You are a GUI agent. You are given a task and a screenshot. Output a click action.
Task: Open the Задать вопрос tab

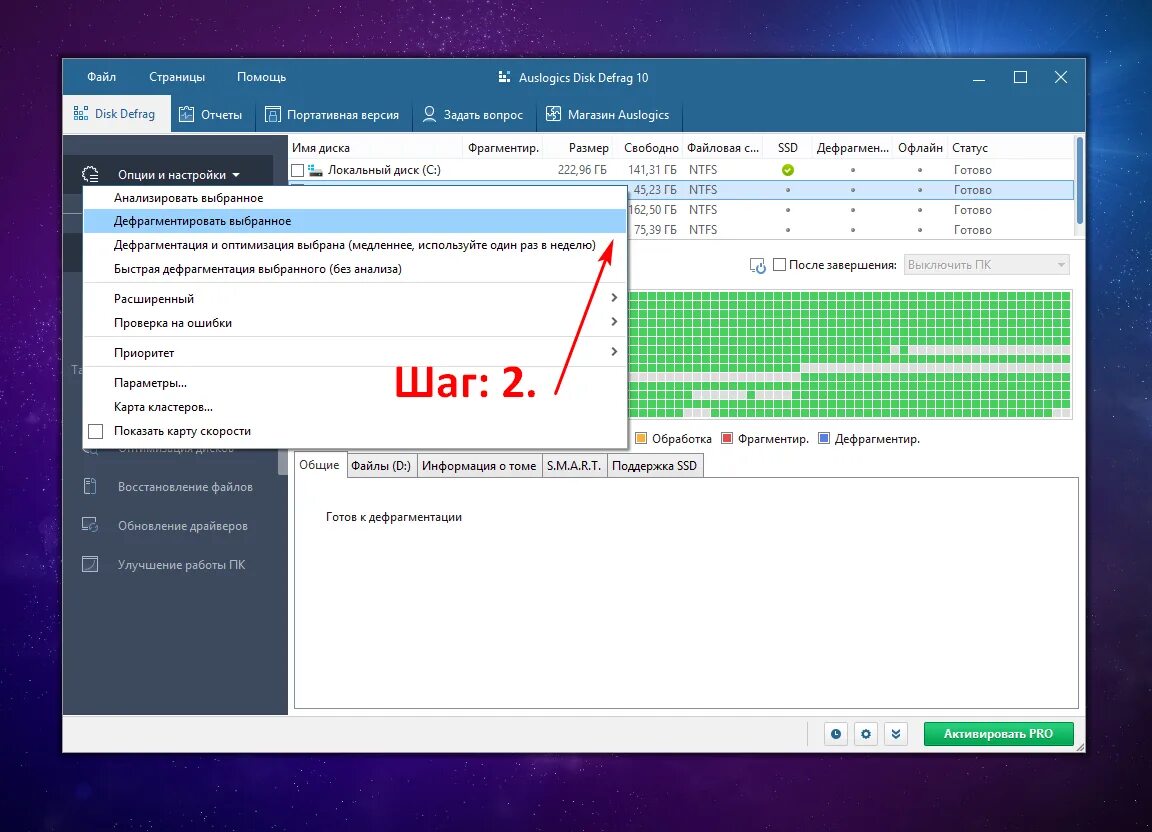pos(474,115)
